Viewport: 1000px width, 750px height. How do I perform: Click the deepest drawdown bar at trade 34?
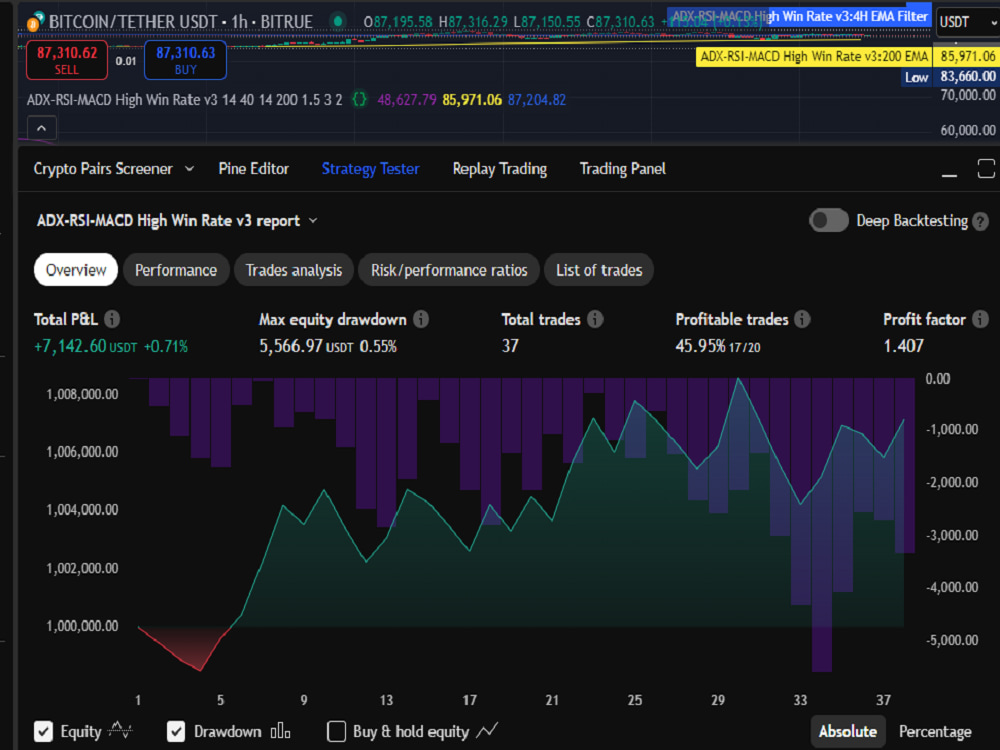click(822, 525)
